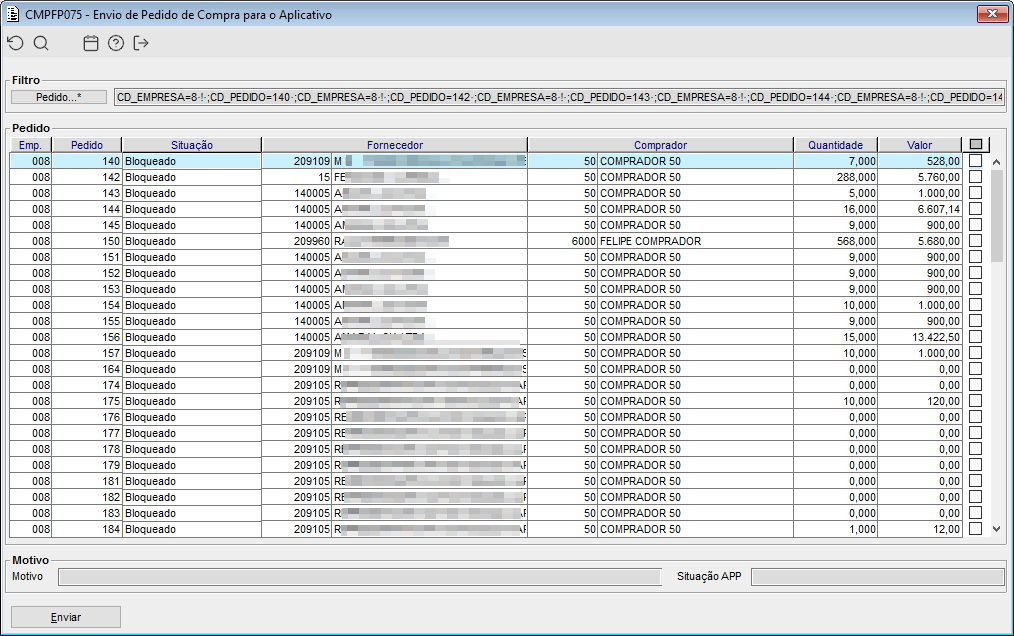The width and height of the screenshot is (1014, 636).
Task: Close the CMPFP075 window
Action: click(x=992, y=14)
